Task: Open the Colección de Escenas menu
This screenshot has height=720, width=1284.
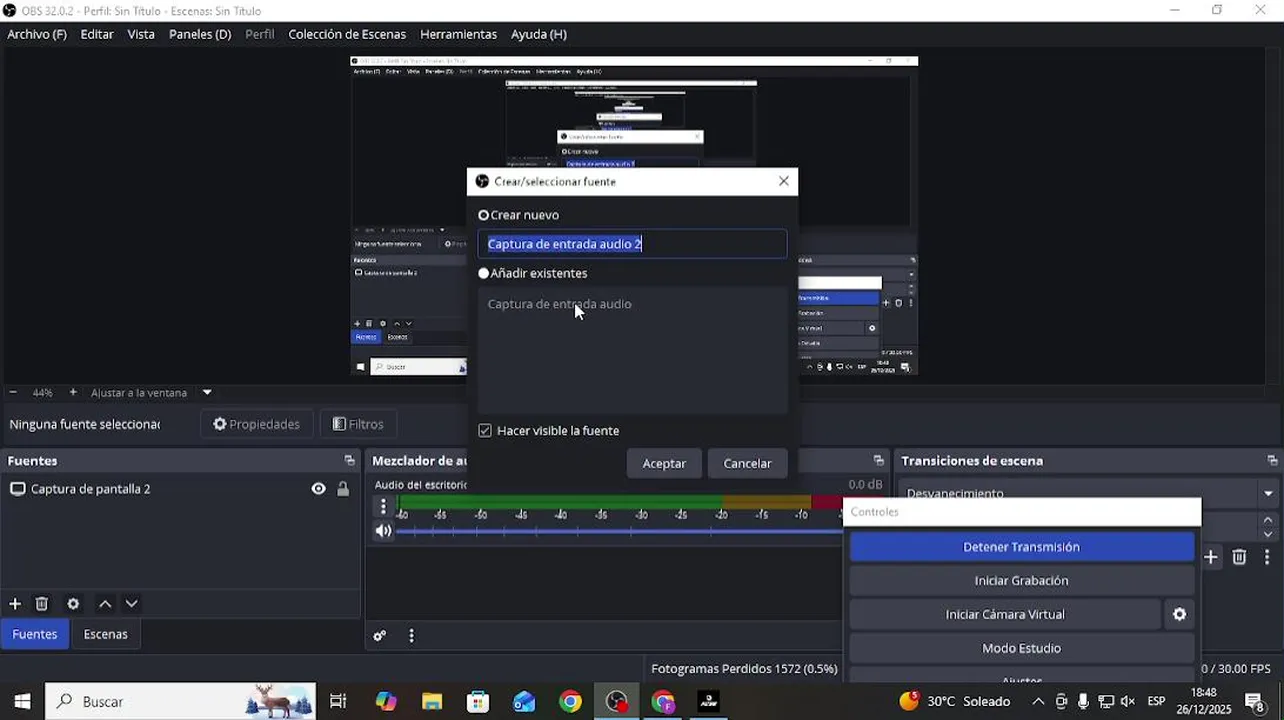Action: click(x=347, y=34)
